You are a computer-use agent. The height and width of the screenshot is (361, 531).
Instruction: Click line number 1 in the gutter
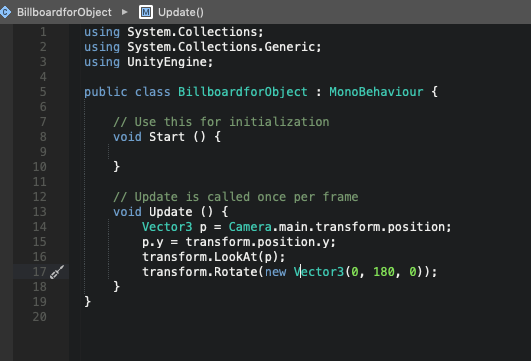[43, 32]
